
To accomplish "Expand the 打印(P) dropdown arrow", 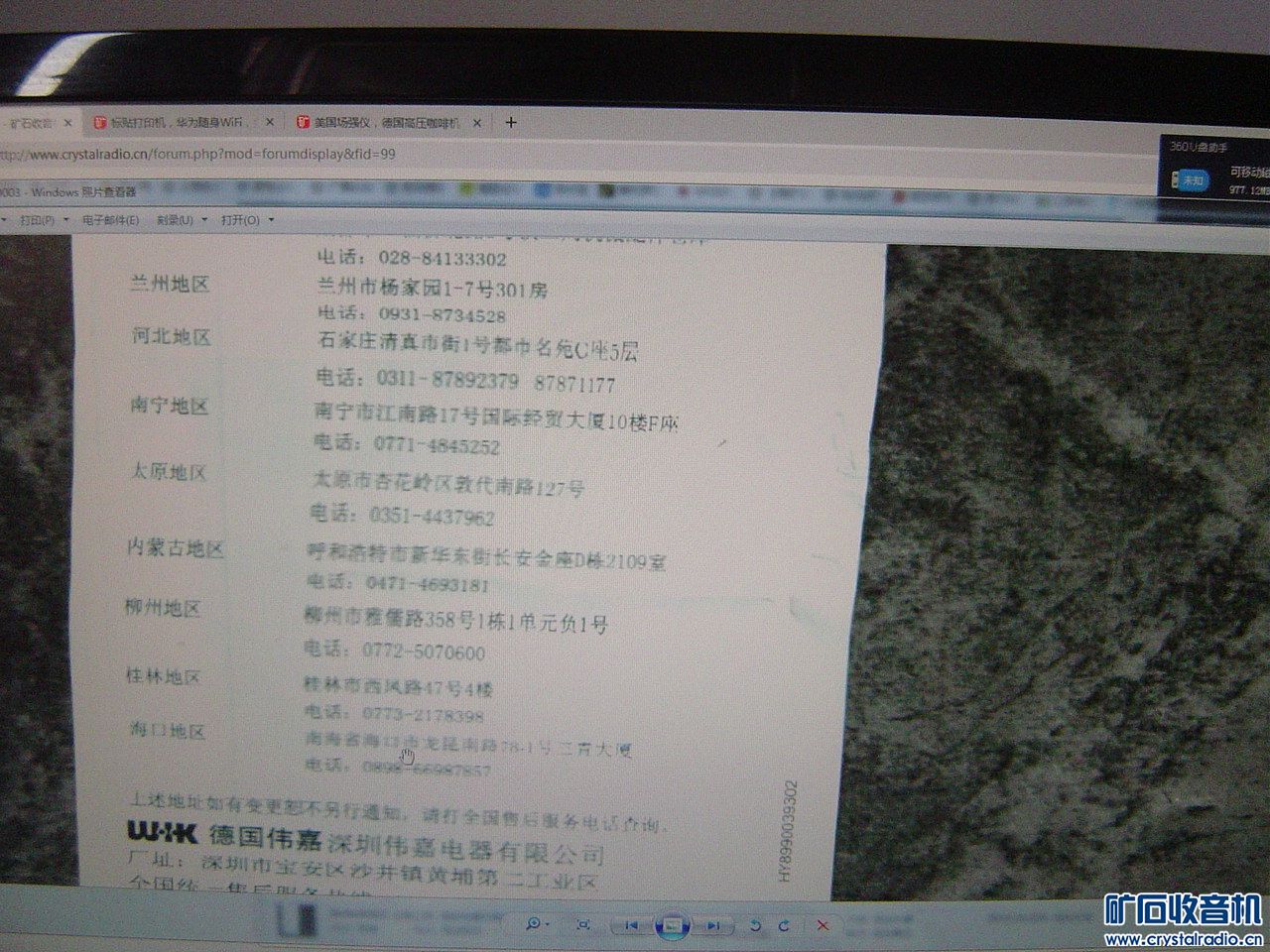I will 65,220.
